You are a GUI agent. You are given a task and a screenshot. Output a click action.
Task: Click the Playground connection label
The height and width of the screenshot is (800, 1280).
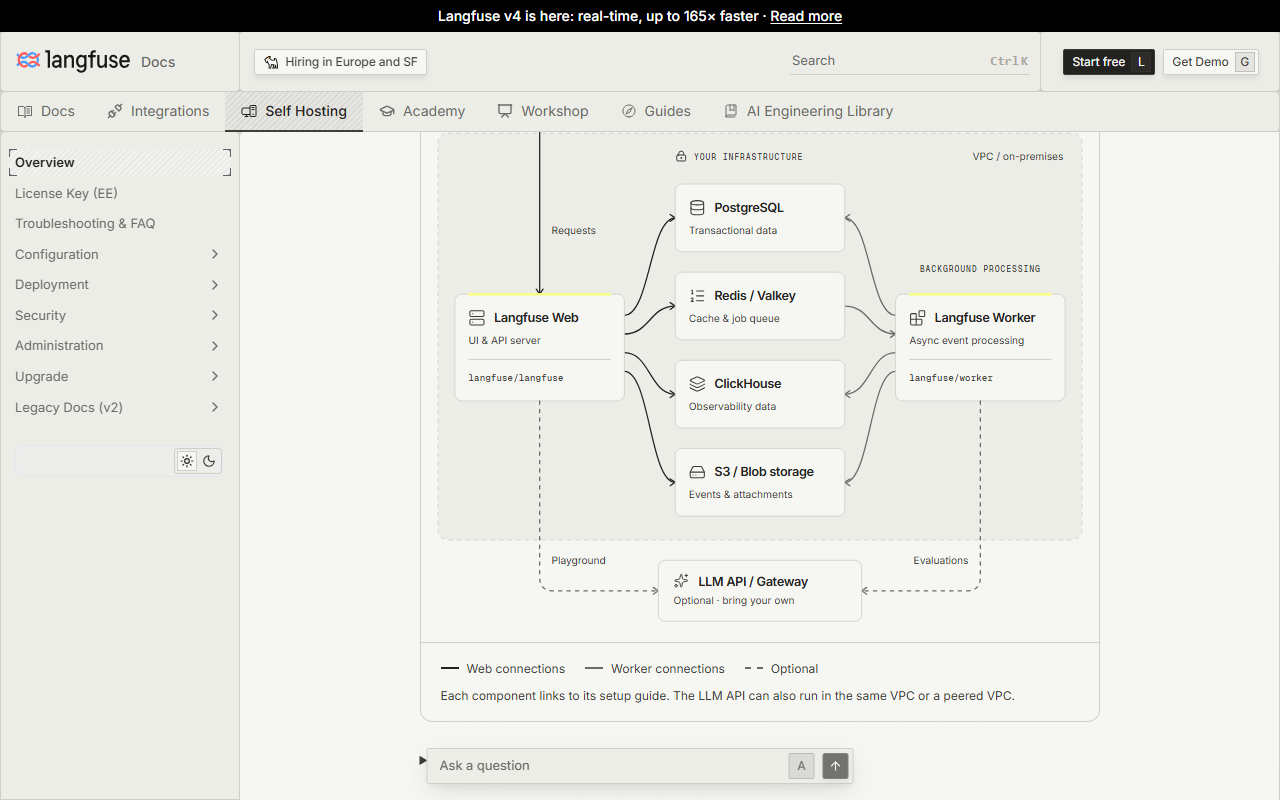tap(578, 561)
